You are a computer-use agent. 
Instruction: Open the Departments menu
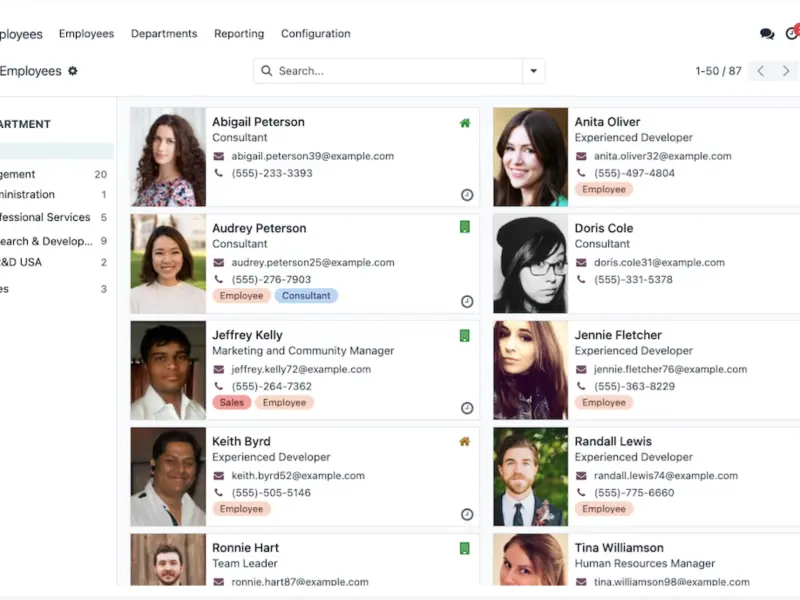[x=164, y=33]
